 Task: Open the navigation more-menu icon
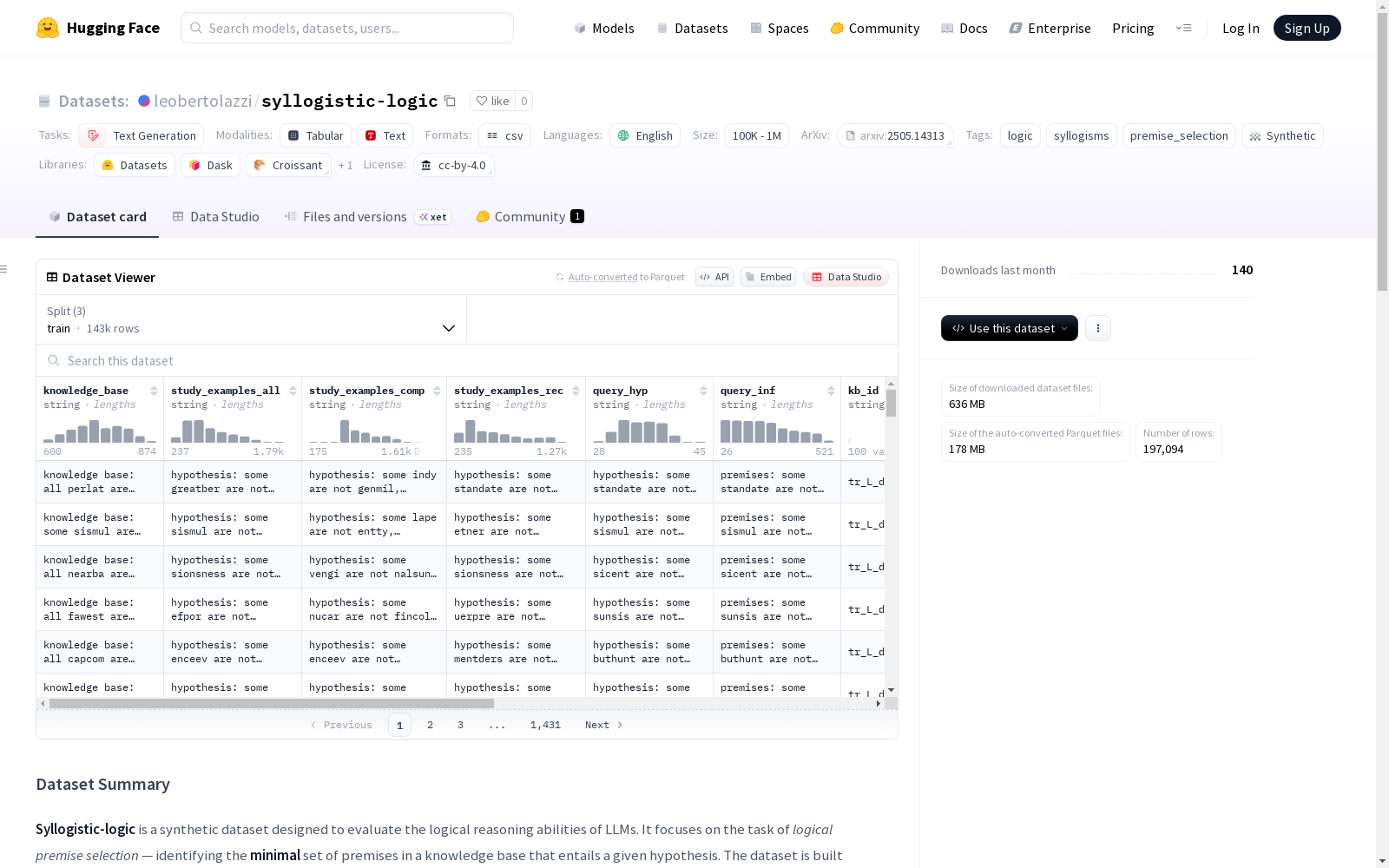point(1183,28)
